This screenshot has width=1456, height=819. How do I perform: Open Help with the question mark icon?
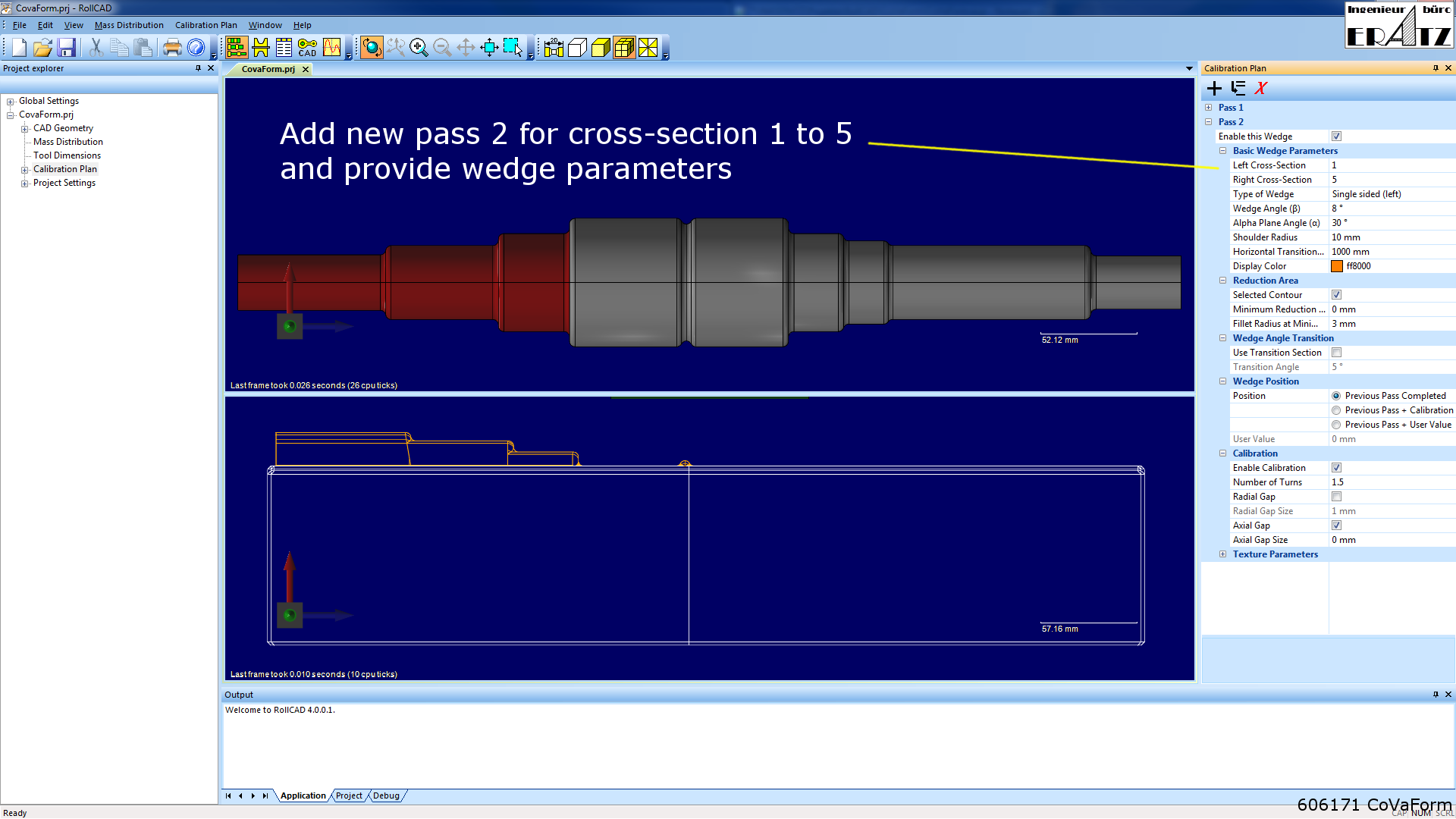pyautogui.click(x=196, y=48)
